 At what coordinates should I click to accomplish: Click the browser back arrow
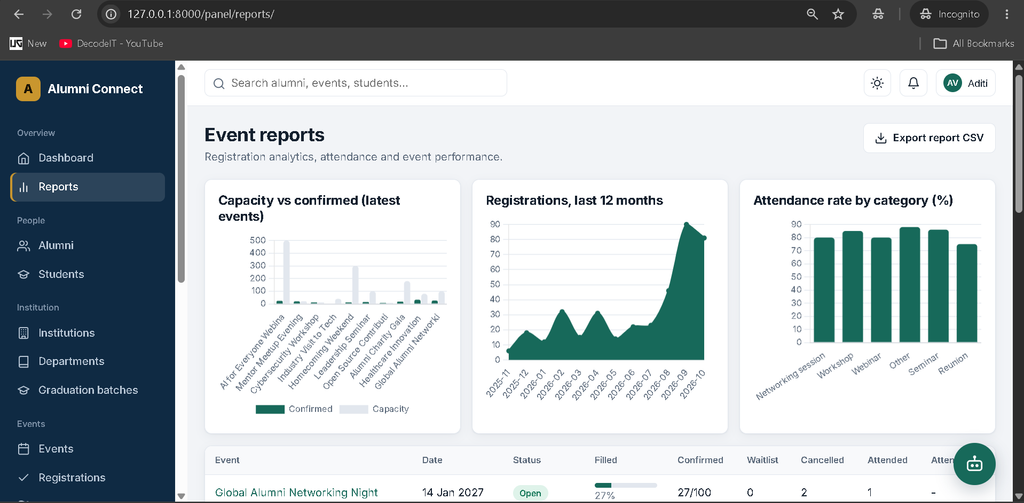[x=18, y=14]
